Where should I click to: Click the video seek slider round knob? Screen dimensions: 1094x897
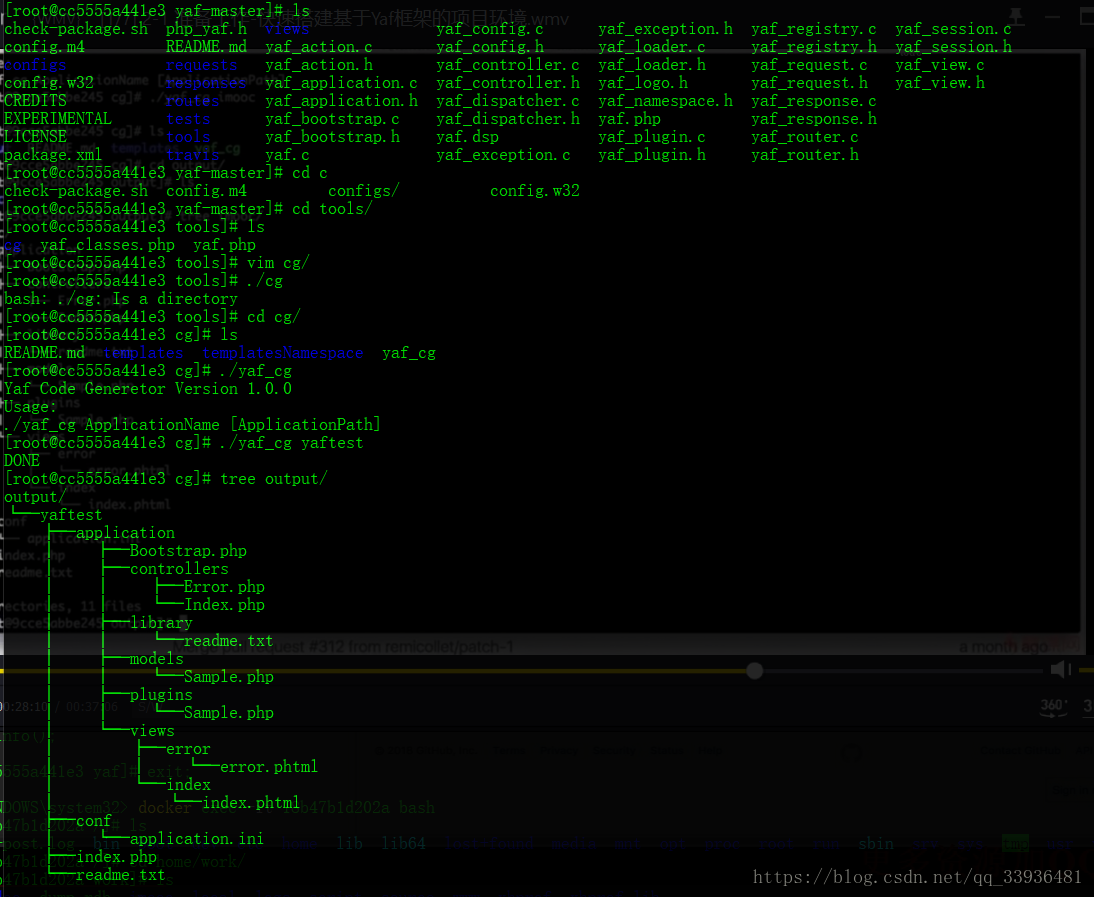click(754, 671)
